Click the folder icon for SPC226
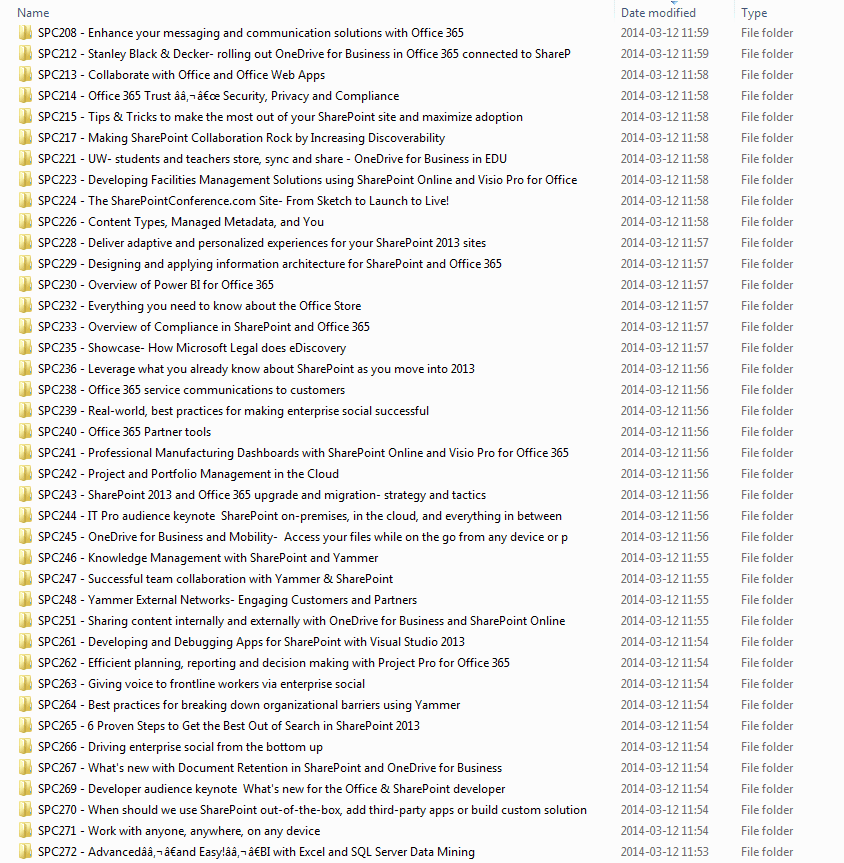The height and width of the screenshot is (863, 844). pyautogui.click(x=25, y=222)
